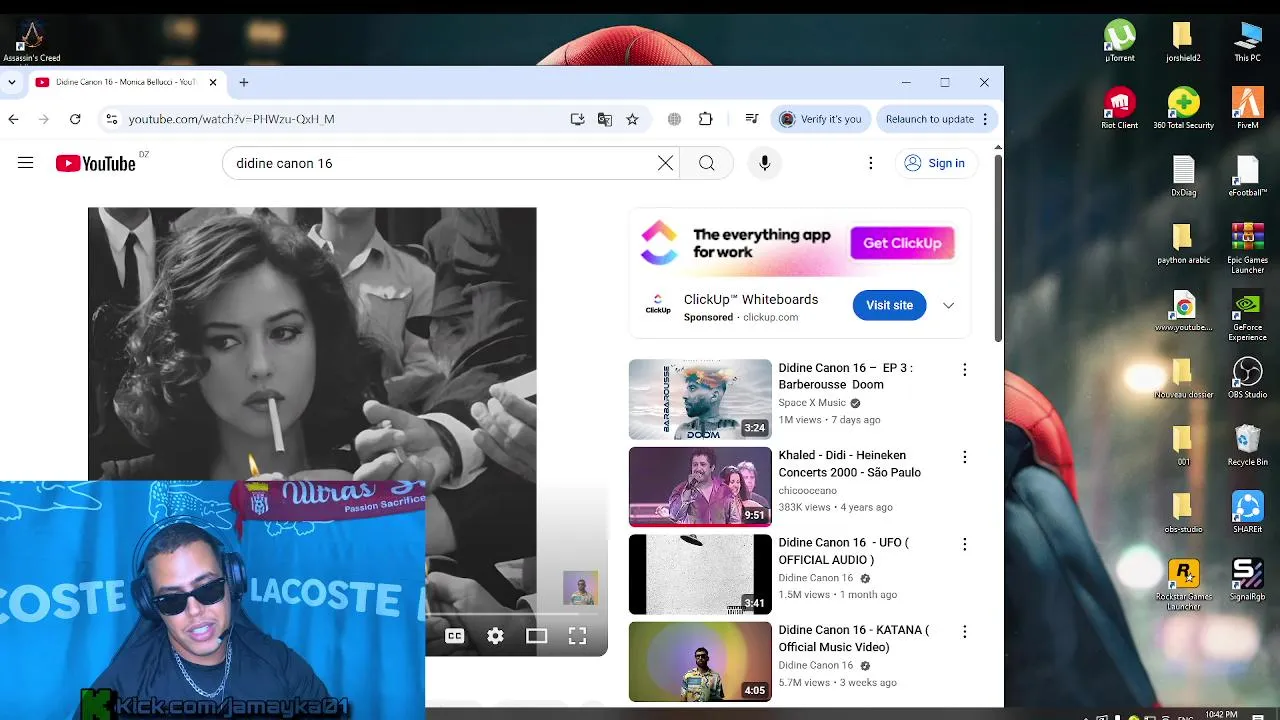Click the Get ClickUp banner button
The width and height of the screenshot is (1280, 720).
coord(902,243)
